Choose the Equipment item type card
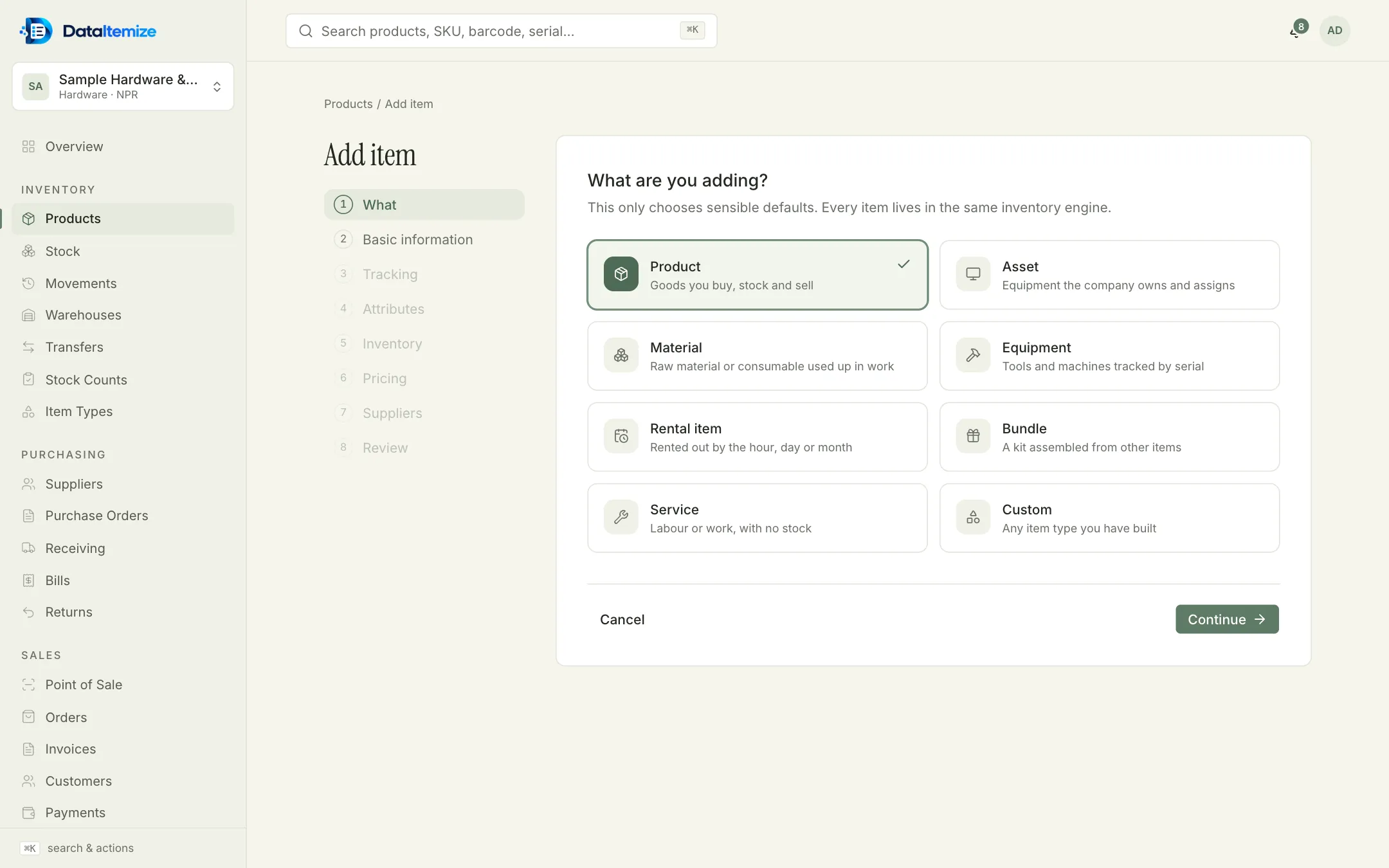1389x868 pixels. tap(1109, 356)
